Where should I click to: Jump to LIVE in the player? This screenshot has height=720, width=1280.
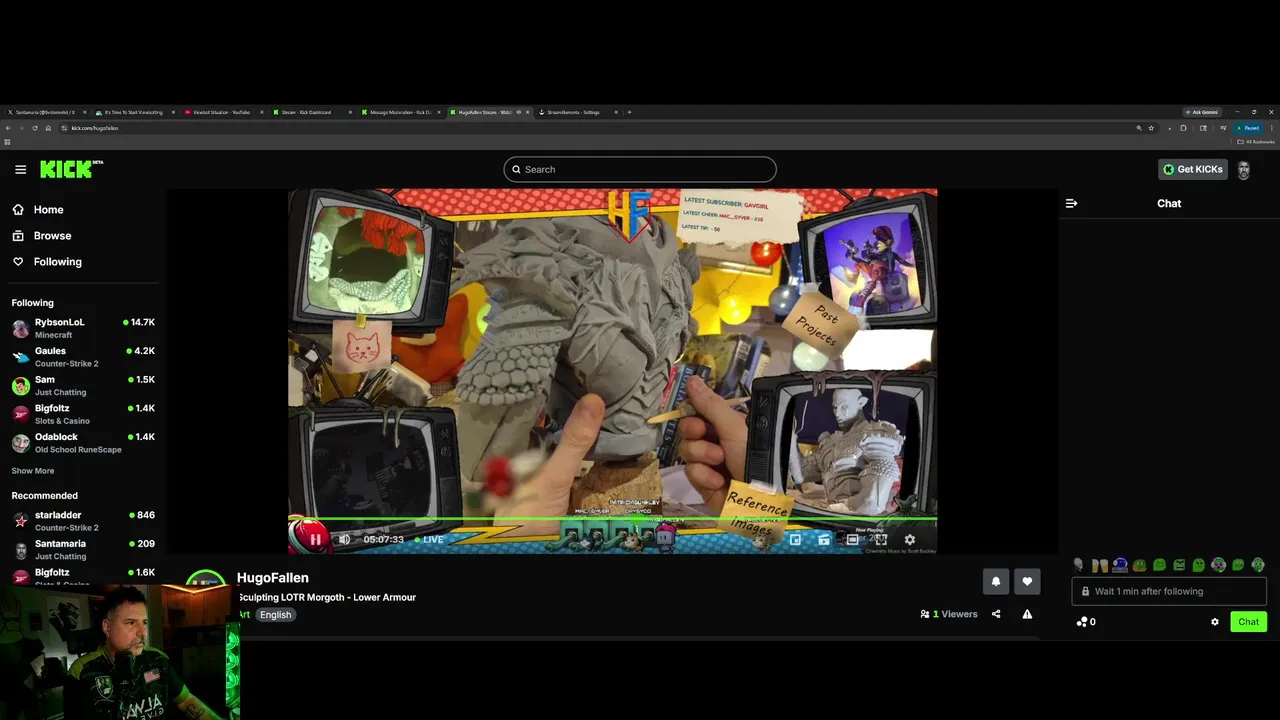(428, 539)
